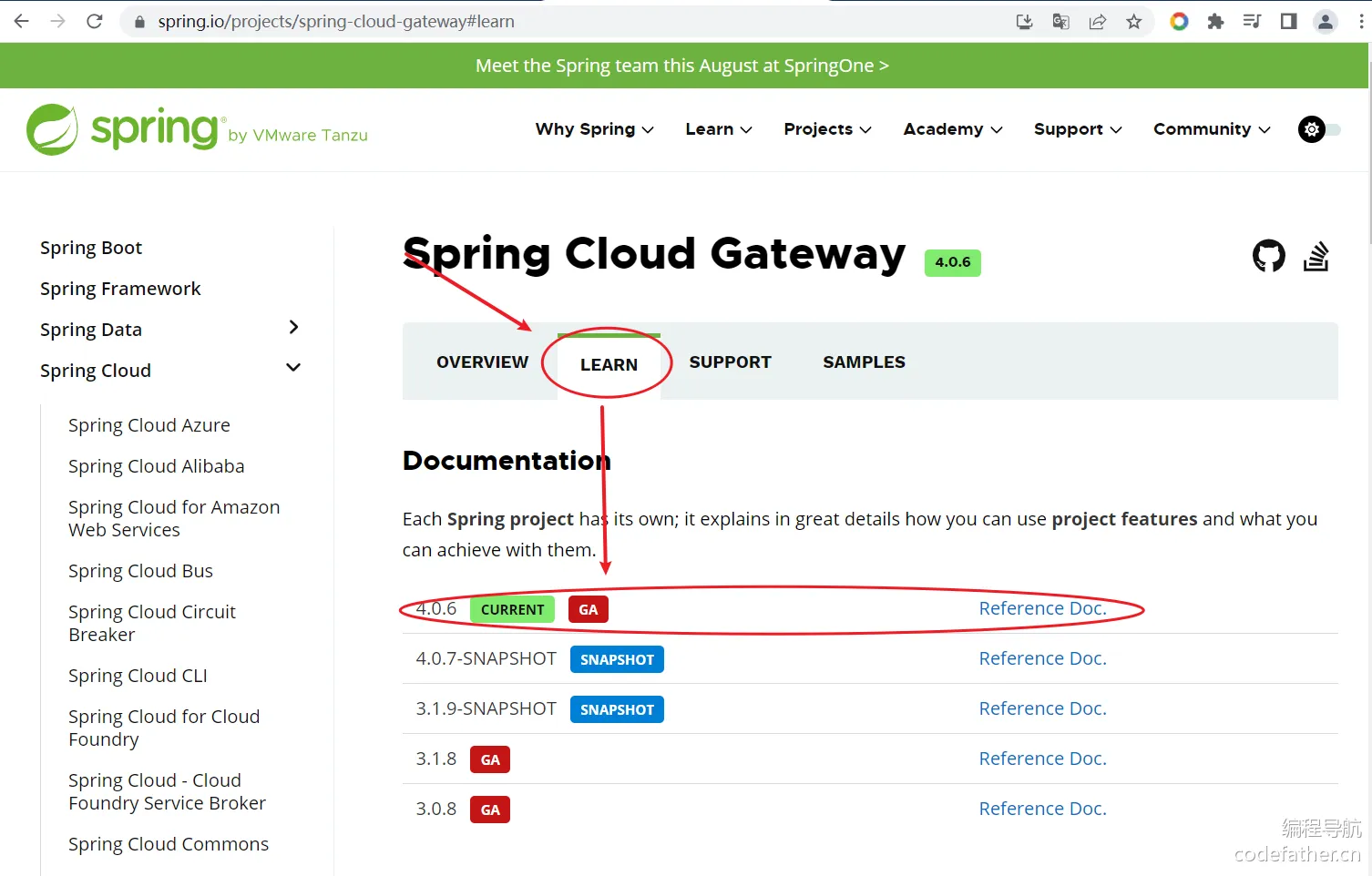
Task: Open the Chrome three-dot menu
Action: 1361,22
